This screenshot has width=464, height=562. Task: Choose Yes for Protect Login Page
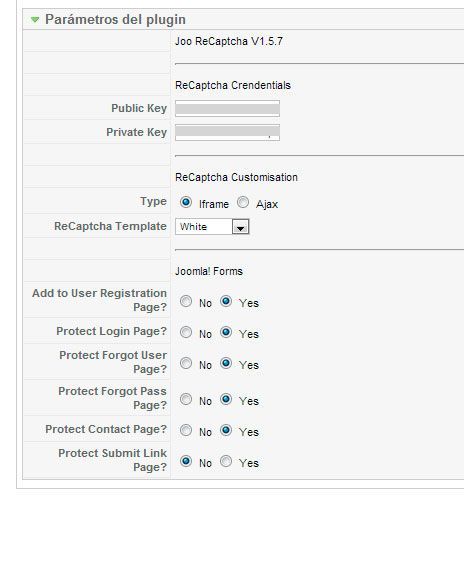pyautogui.click(x=226, y=333)
